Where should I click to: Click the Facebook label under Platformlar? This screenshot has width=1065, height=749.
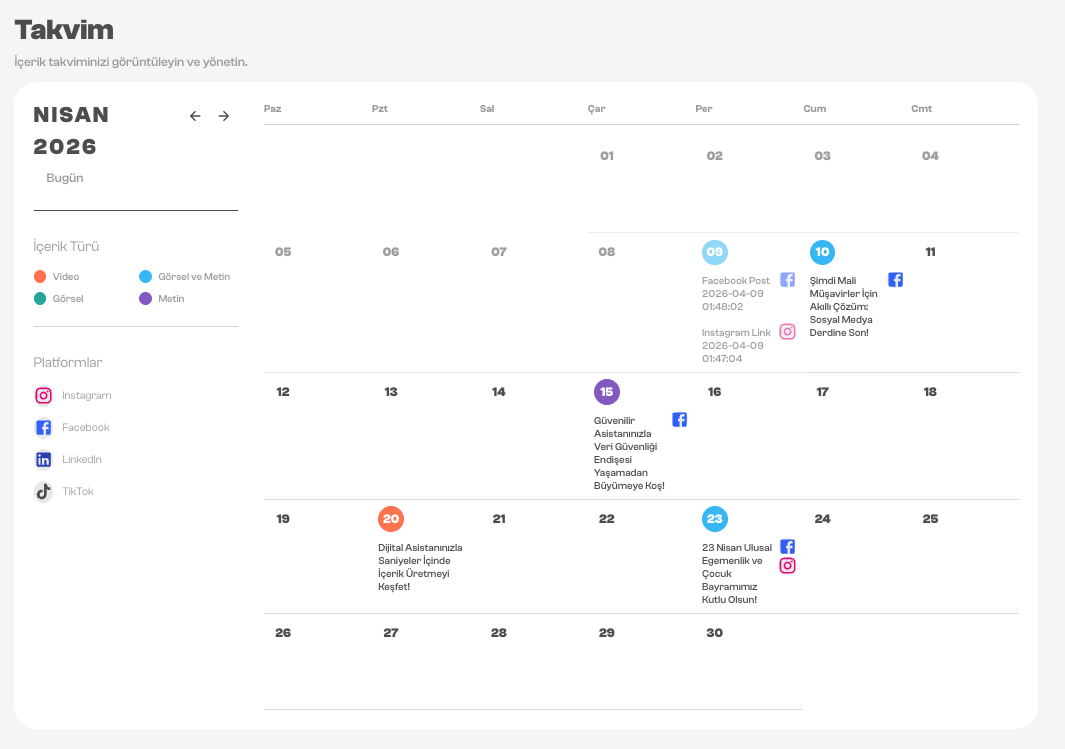pos(86,427)
